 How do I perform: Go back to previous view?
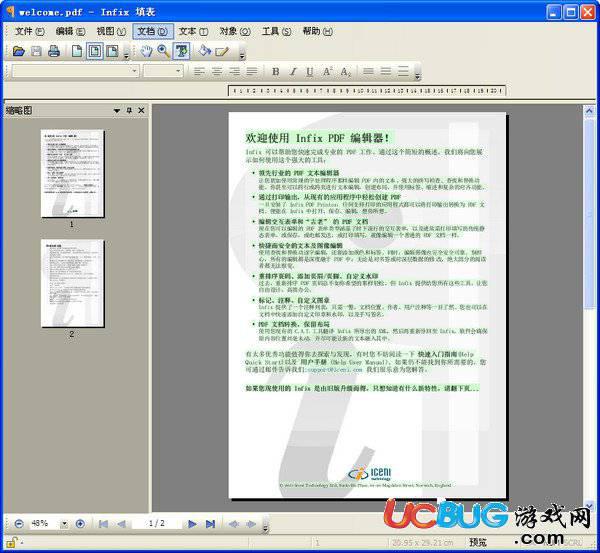coord(233,524)
